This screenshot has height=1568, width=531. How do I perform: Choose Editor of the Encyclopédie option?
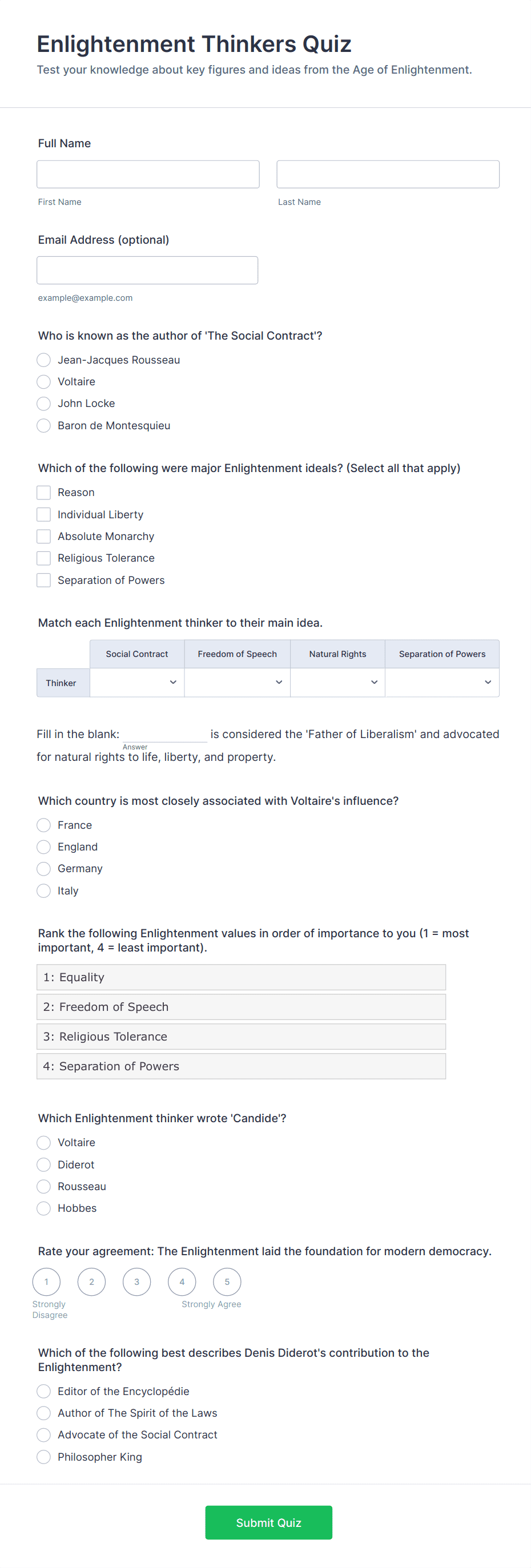coord(44,1391)
